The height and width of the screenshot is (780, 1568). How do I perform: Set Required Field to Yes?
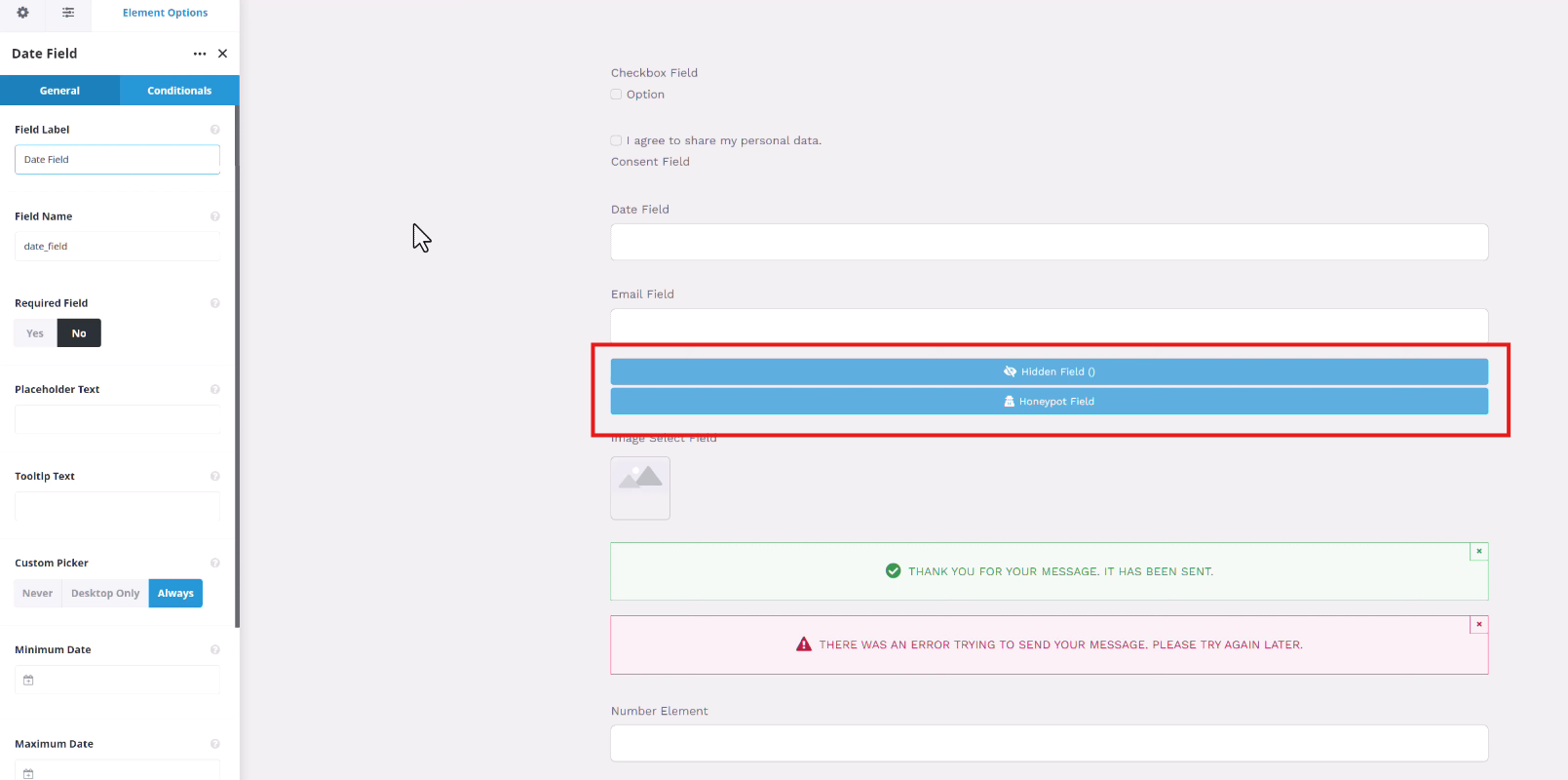click(35, 333)
